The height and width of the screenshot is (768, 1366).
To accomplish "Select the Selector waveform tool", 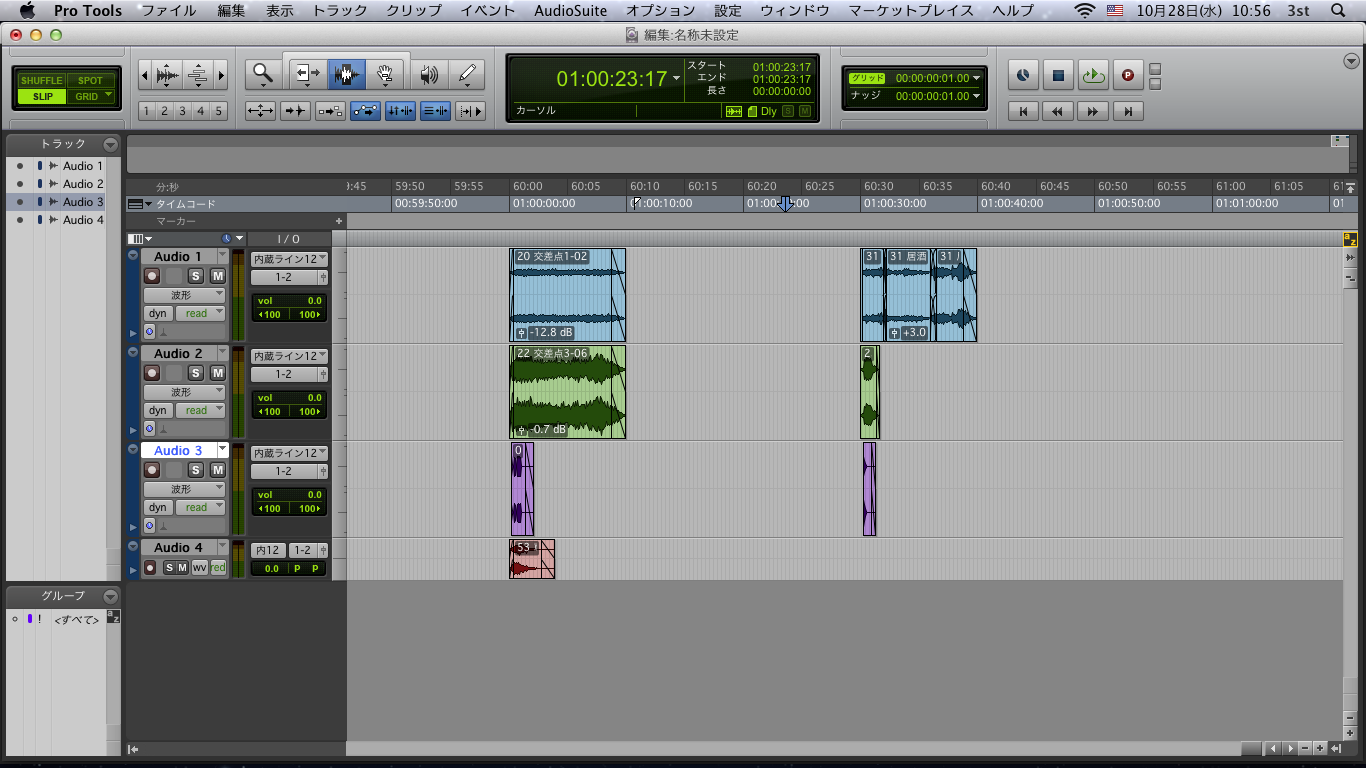I will 346,74.
